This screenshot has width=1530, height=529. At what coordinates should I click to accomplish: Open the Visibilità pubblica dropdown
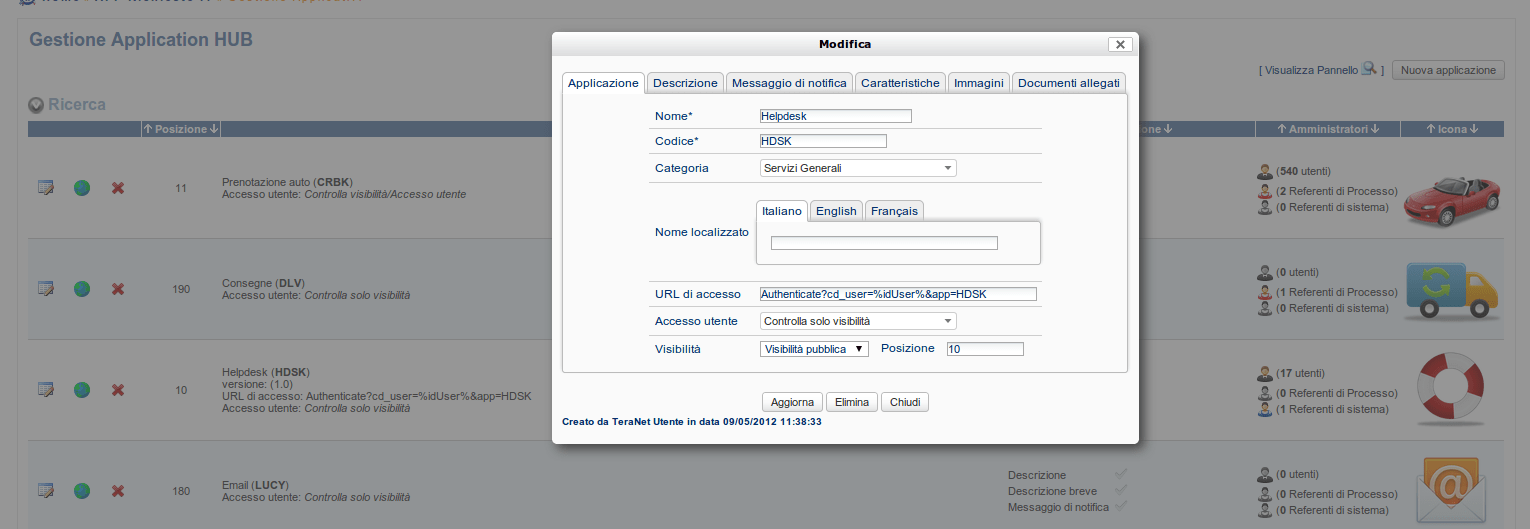(814, 349)
